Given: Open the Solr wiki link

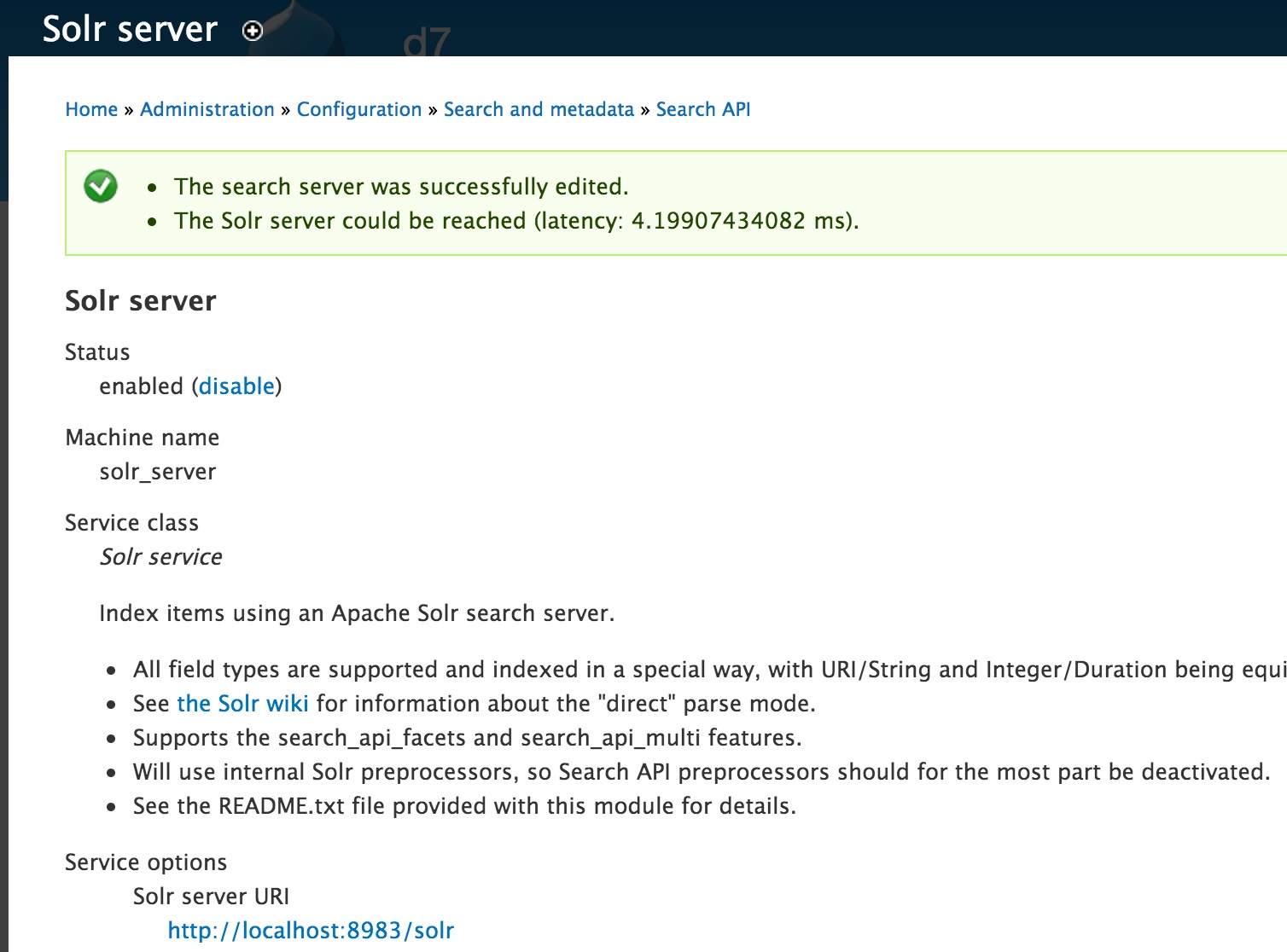Looking at the screenshot, I should [x=242, y=704].
